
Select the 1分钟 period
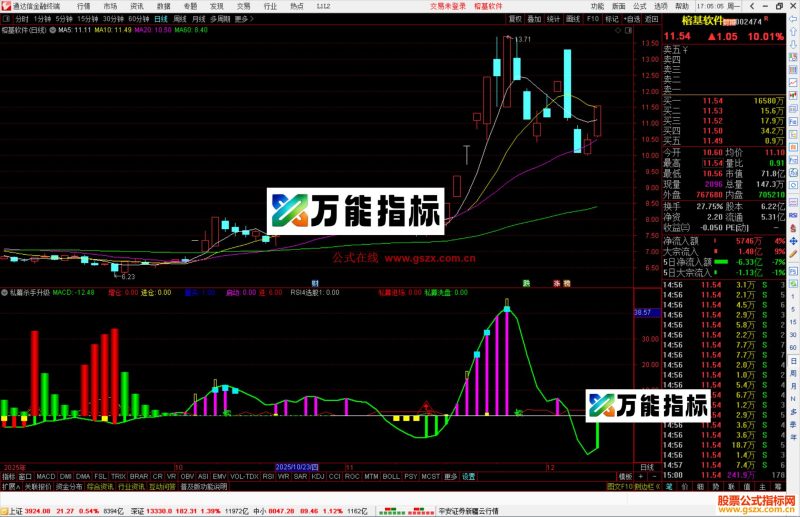click(x=42, y=19)
